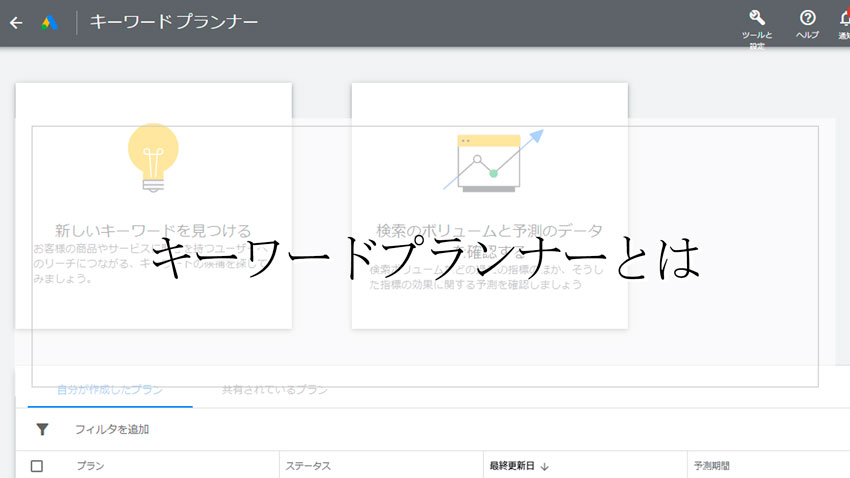Open the Google Ads logo home
This screenshot has height=478, width=850.
click(x=49, y=23)
